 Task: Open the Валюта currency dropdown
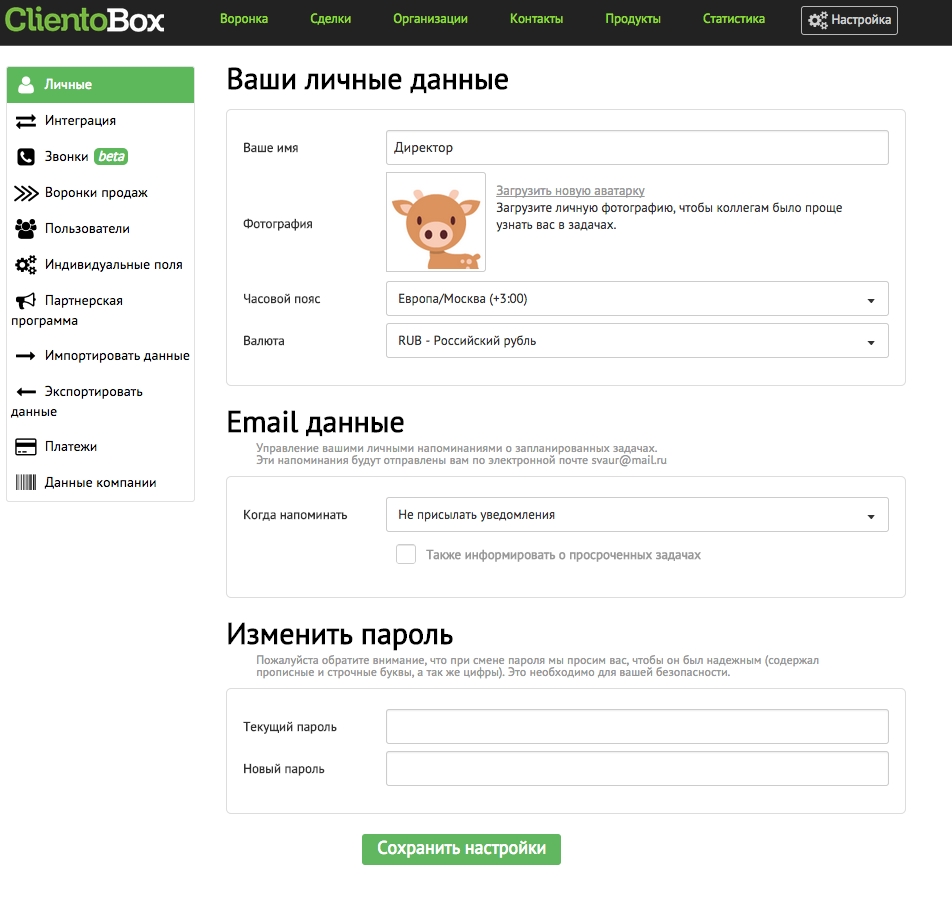[637, 341]
